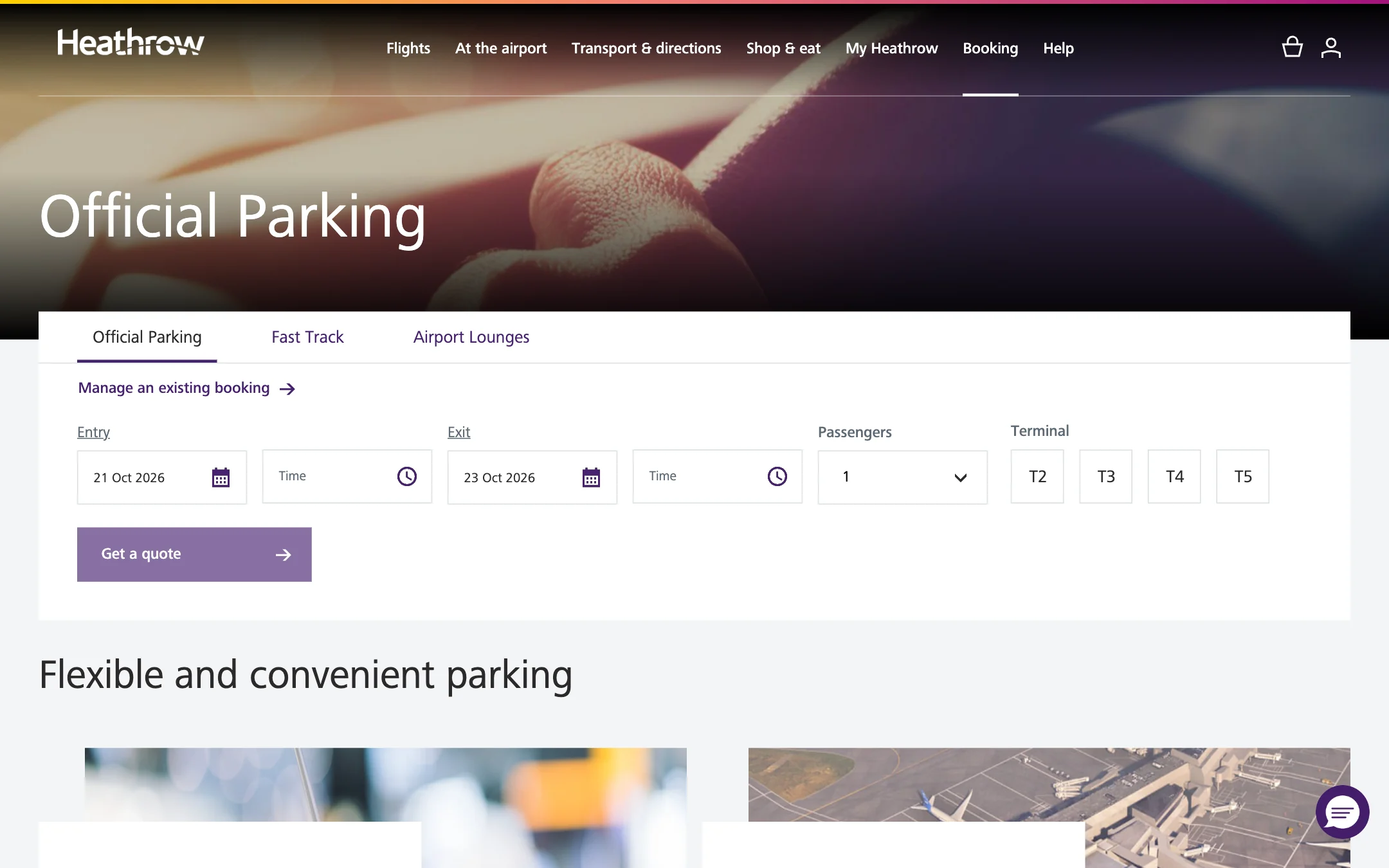
Task: Open Shop & eat menu
Action: click(783, 48)
